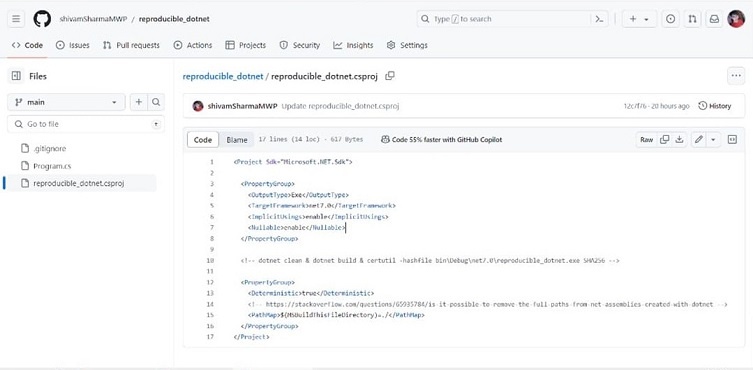Open the Raw file view
The height and width of the screenshot is (370, 753).
(x=646, y=139)
